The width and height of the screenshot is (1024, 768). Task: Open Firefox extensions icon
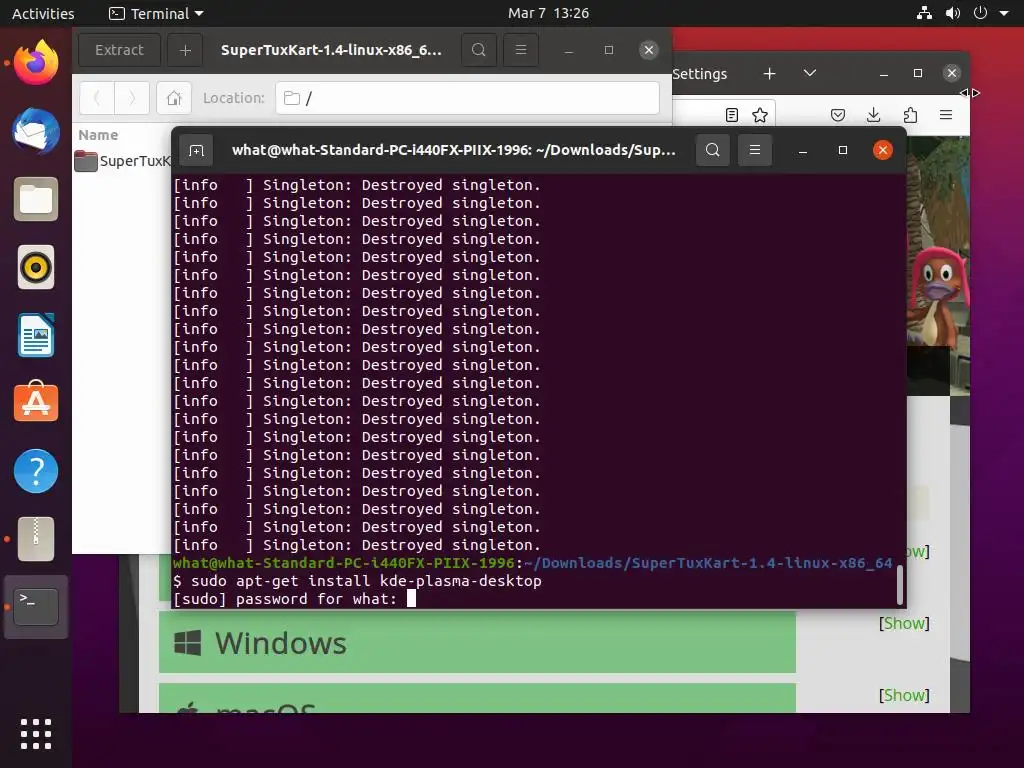tap(910, 116)
